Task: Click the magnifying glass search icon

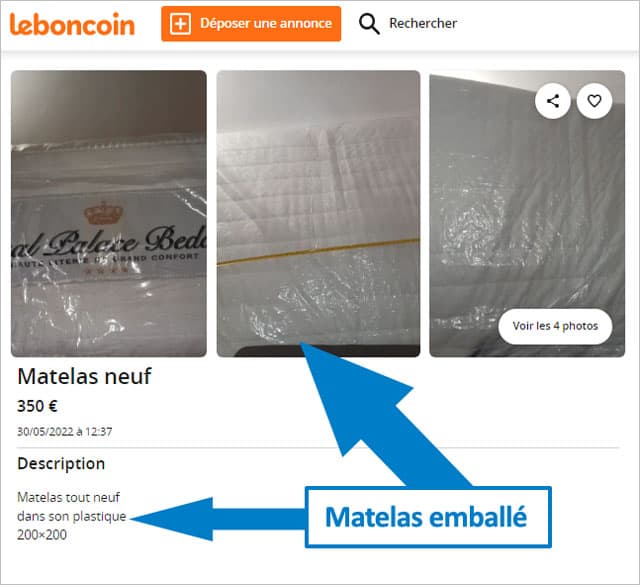Action: pos(369,24)
